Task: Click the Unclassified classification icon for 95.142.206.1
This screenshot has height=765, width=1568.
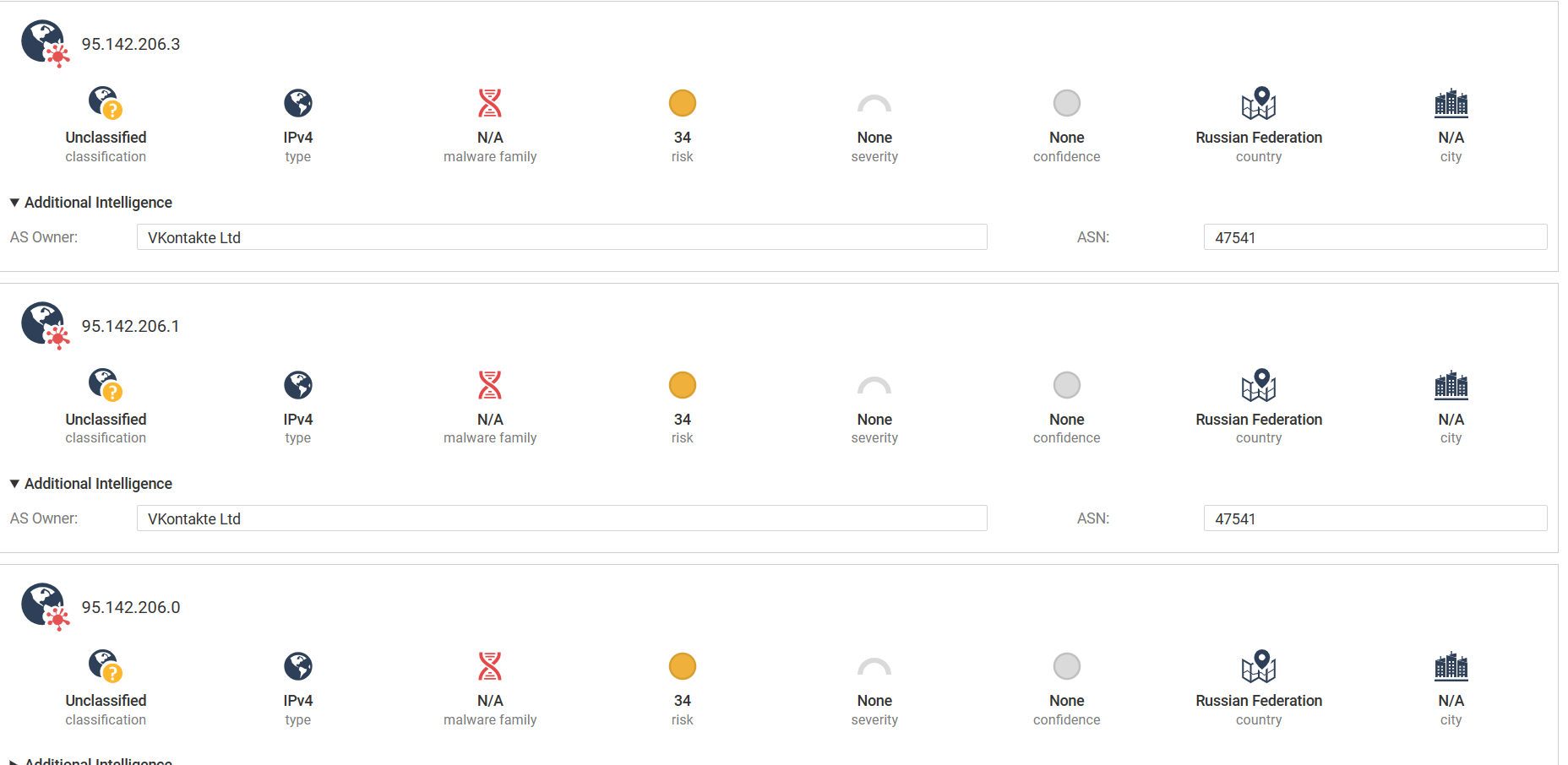Action: click(106, 385)
